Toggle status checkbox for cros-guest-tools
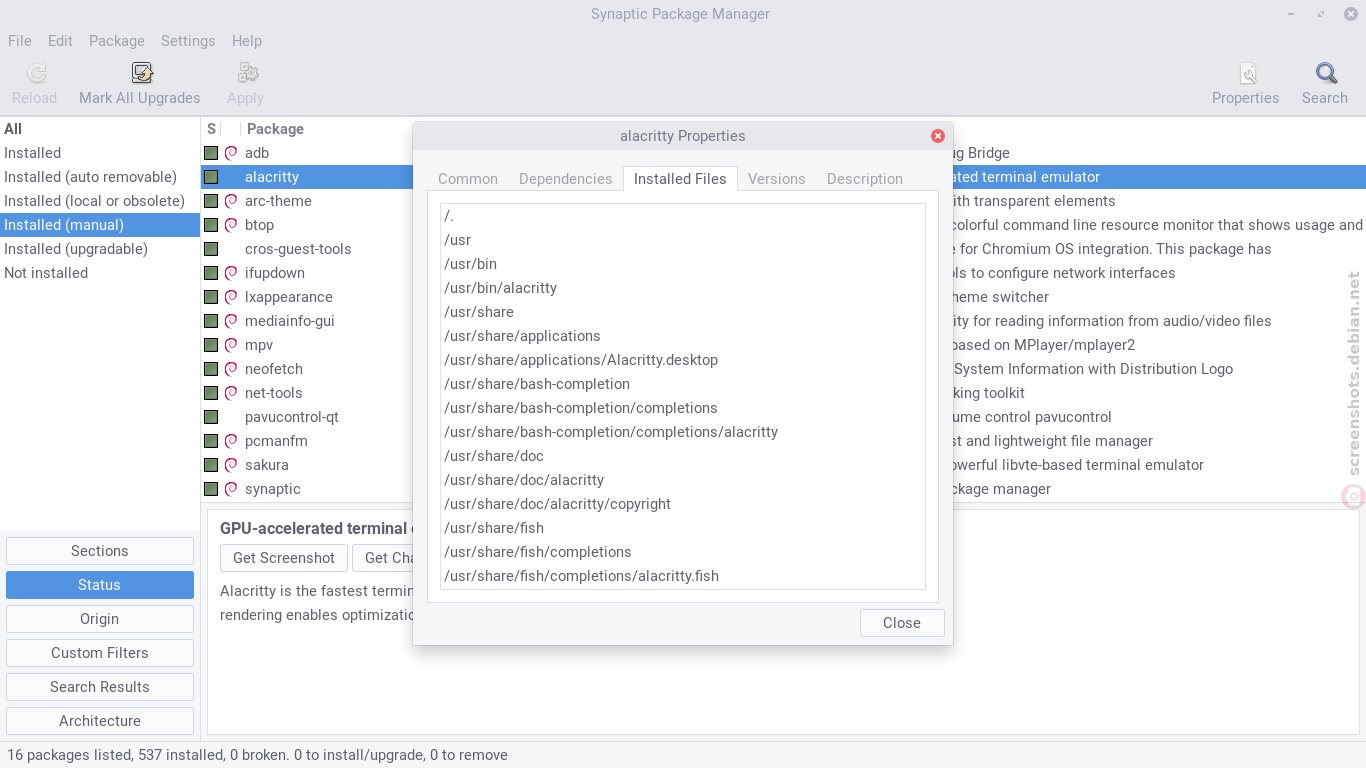The width and height of the screenshot is (1366, 768). click(211, 249)
